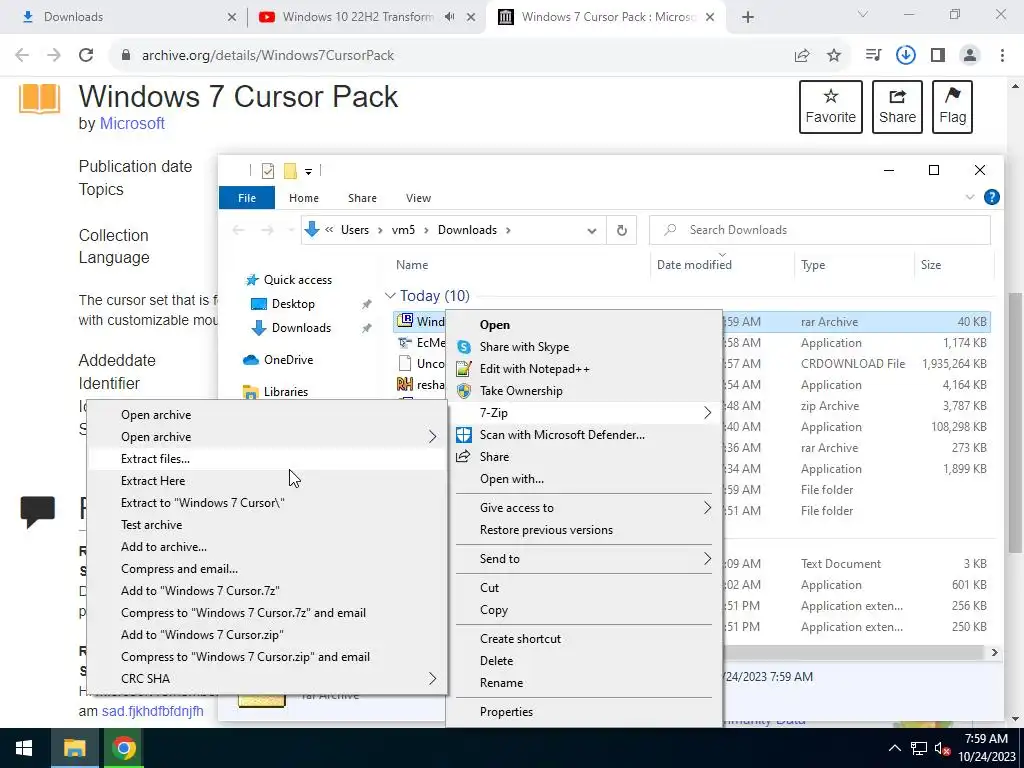Choose Extract files... in 7-Zip menu
Screen dimensions: 1024x768
267,459
